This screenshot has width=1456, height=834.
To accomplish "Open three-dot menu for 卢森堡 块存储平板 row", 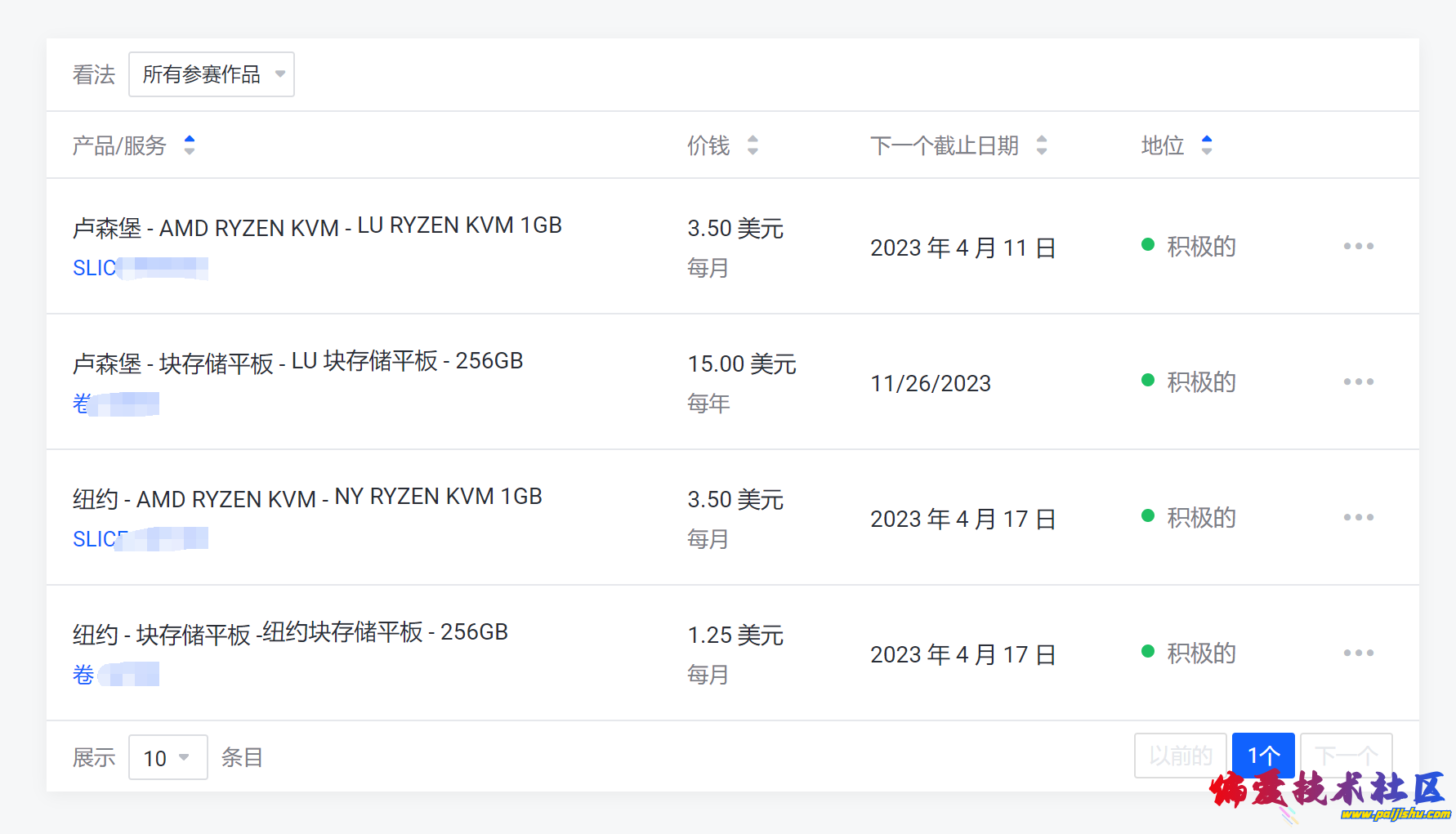I will tap(1358, 381).
